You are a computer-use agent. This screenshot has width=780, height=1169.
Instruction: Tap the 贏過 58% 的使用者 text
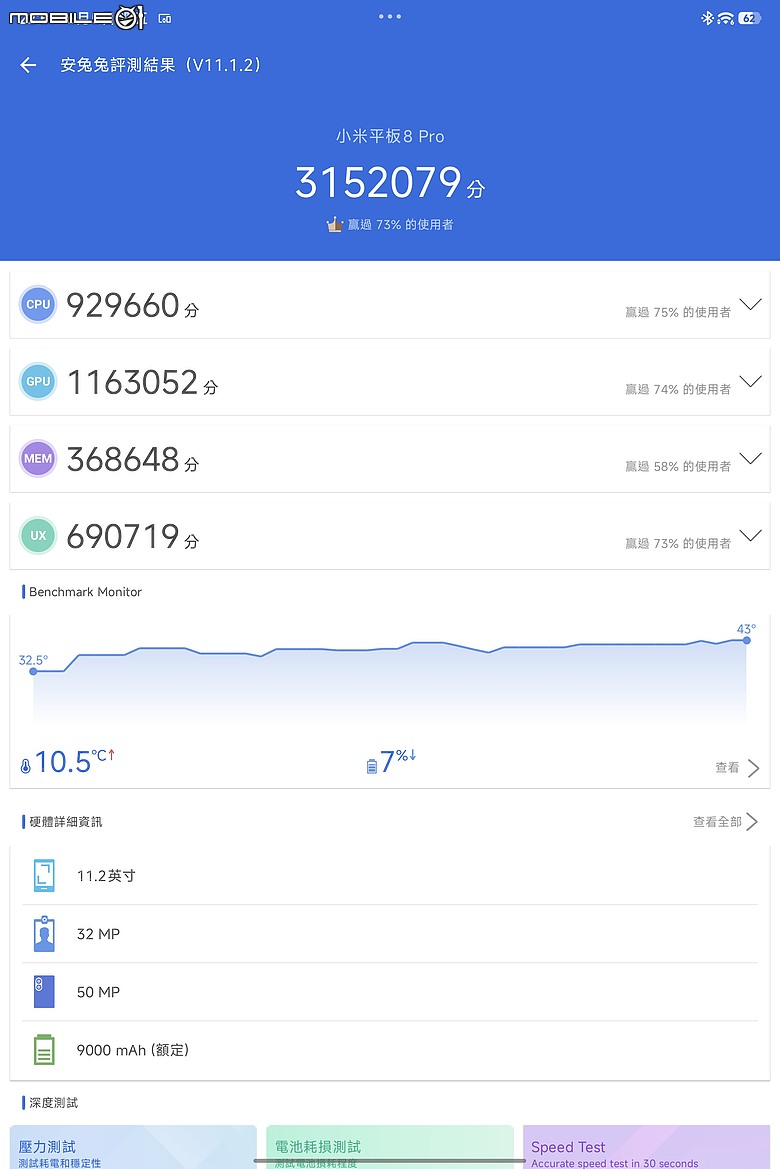pos(678,466)
